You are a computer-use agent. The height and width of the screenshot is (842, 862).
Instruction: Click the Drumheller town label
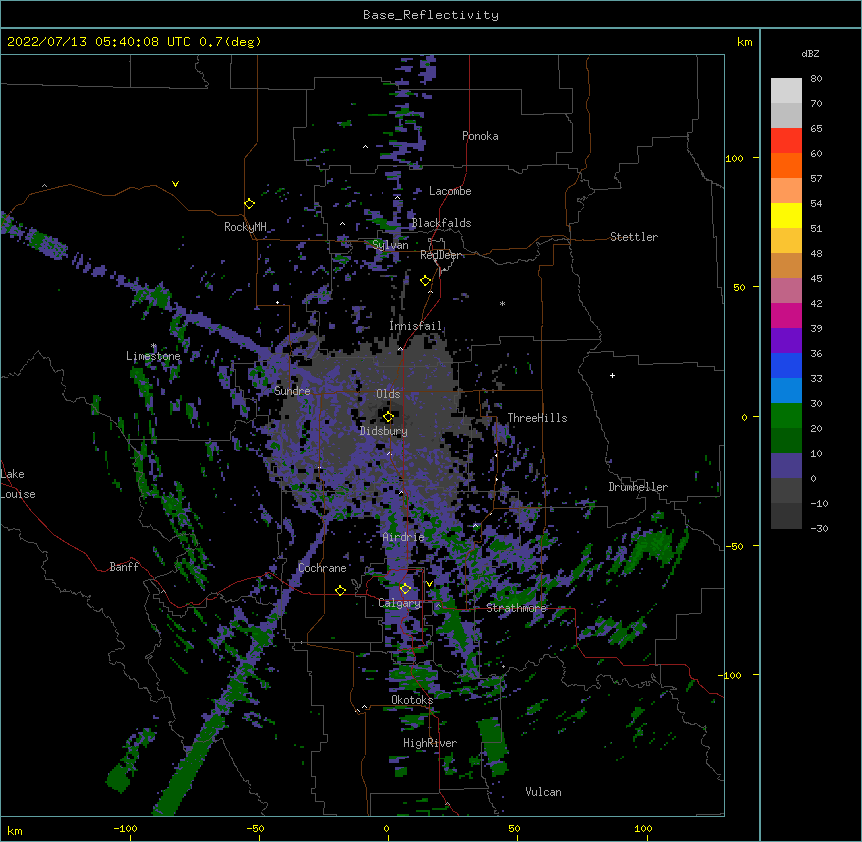[638, 487]
